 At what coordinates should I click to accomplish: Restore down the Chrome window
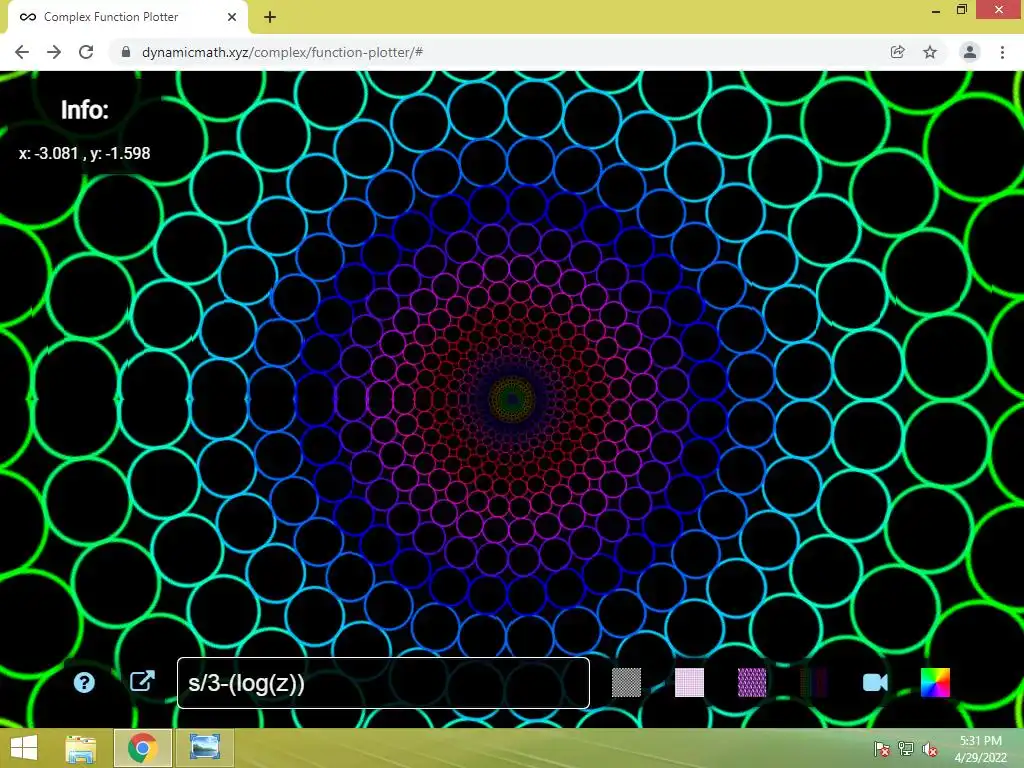962,10
